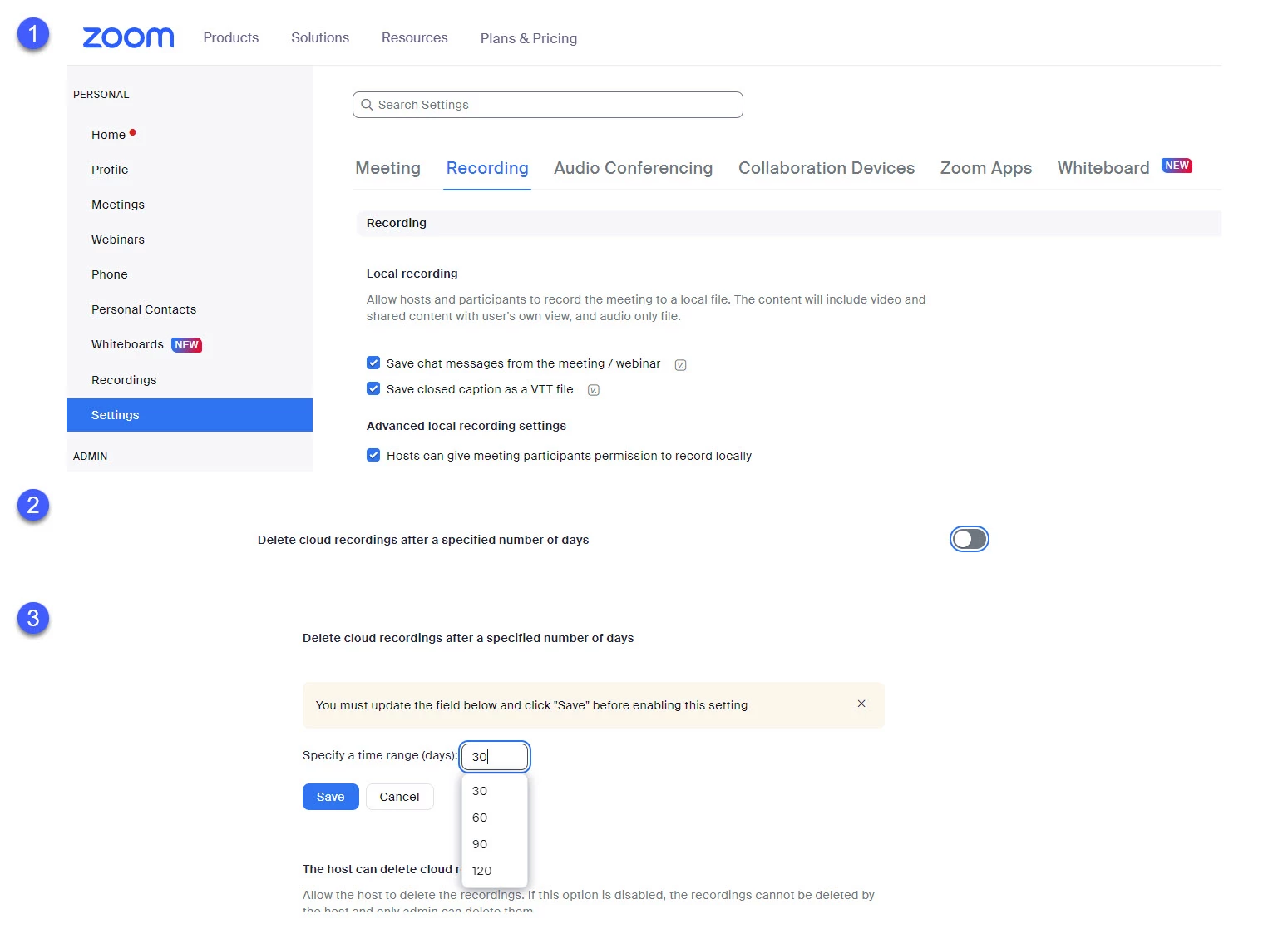Open the Zoom Apps tab
Viewport: 1288px width, 929px height.
coord(986,168)
